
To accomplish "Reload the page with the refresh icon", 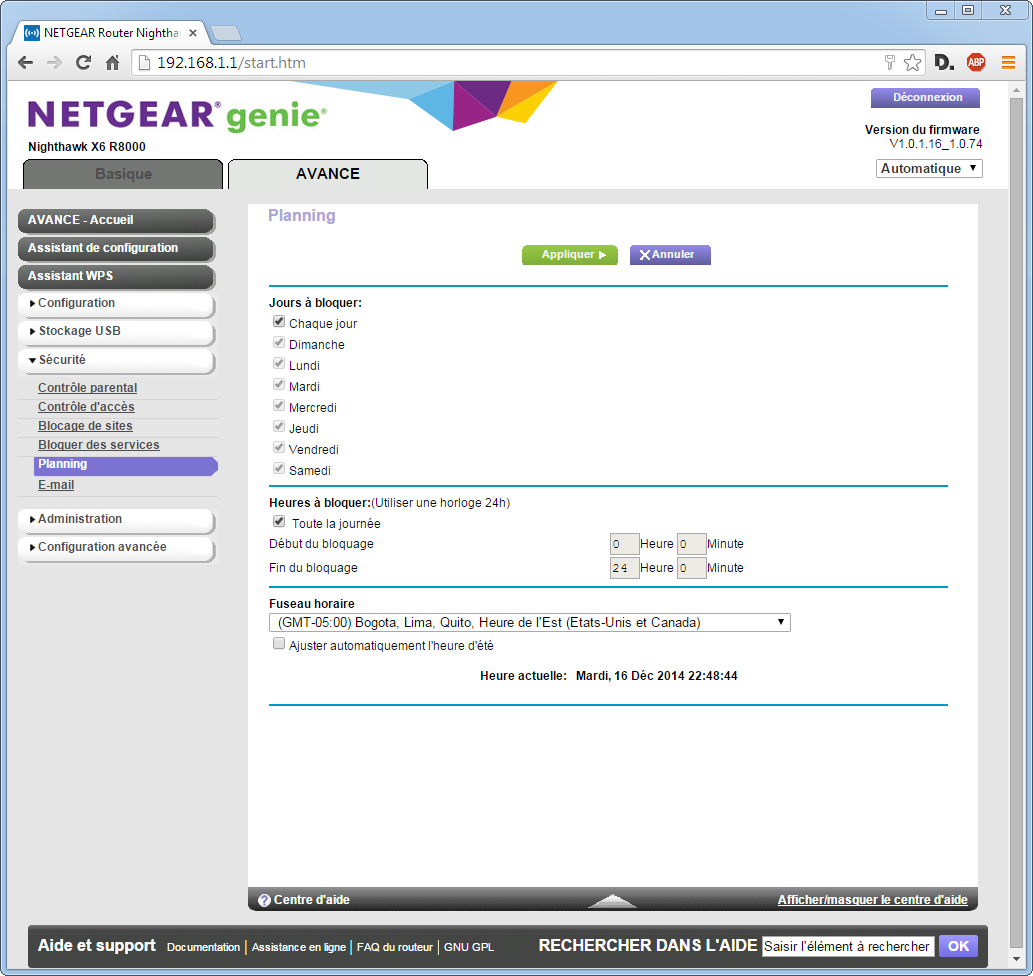I will pos(84,63).
